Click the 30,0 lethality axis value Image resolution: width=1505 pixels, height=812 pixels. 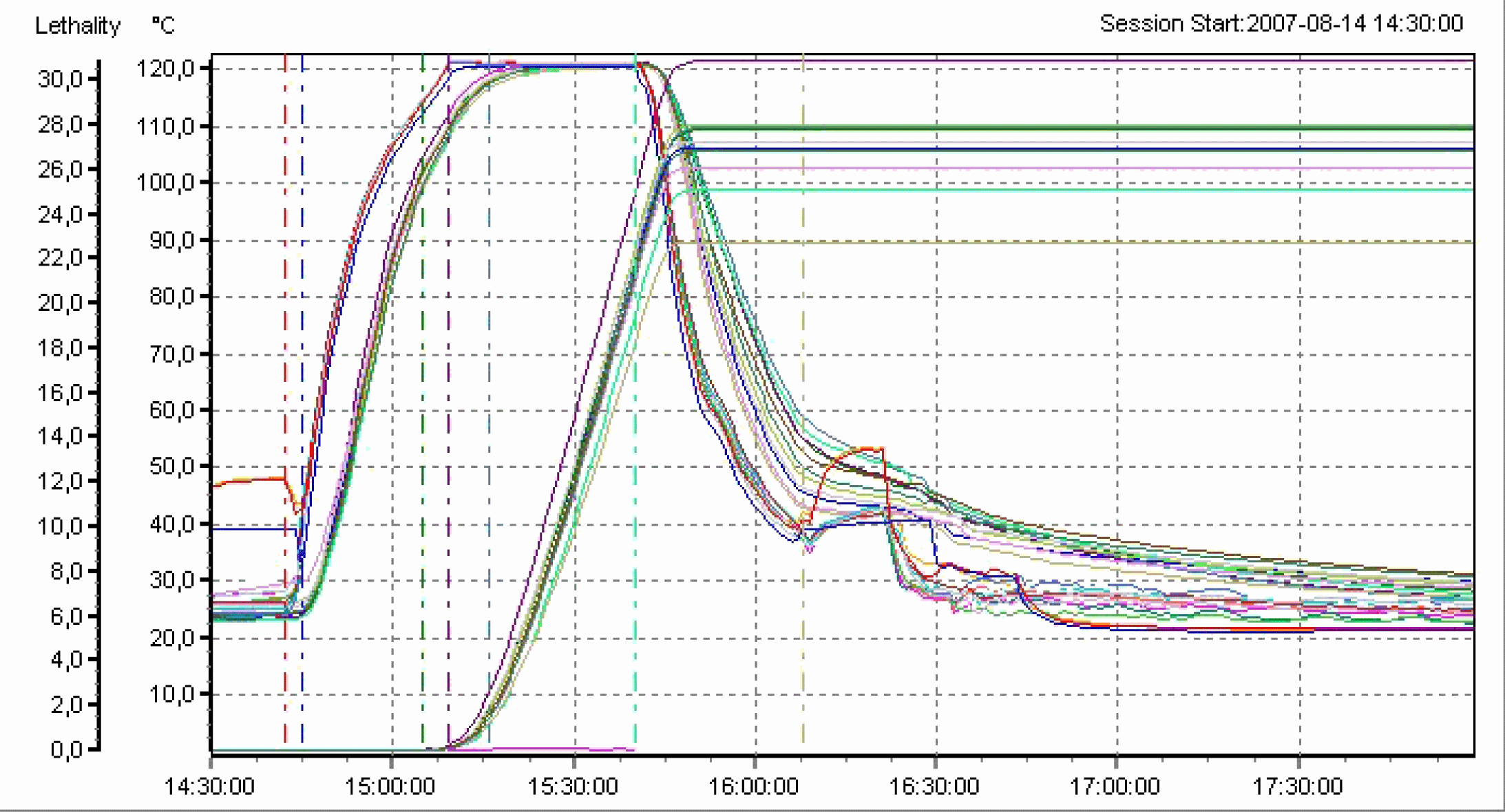(x=59, y=79)
